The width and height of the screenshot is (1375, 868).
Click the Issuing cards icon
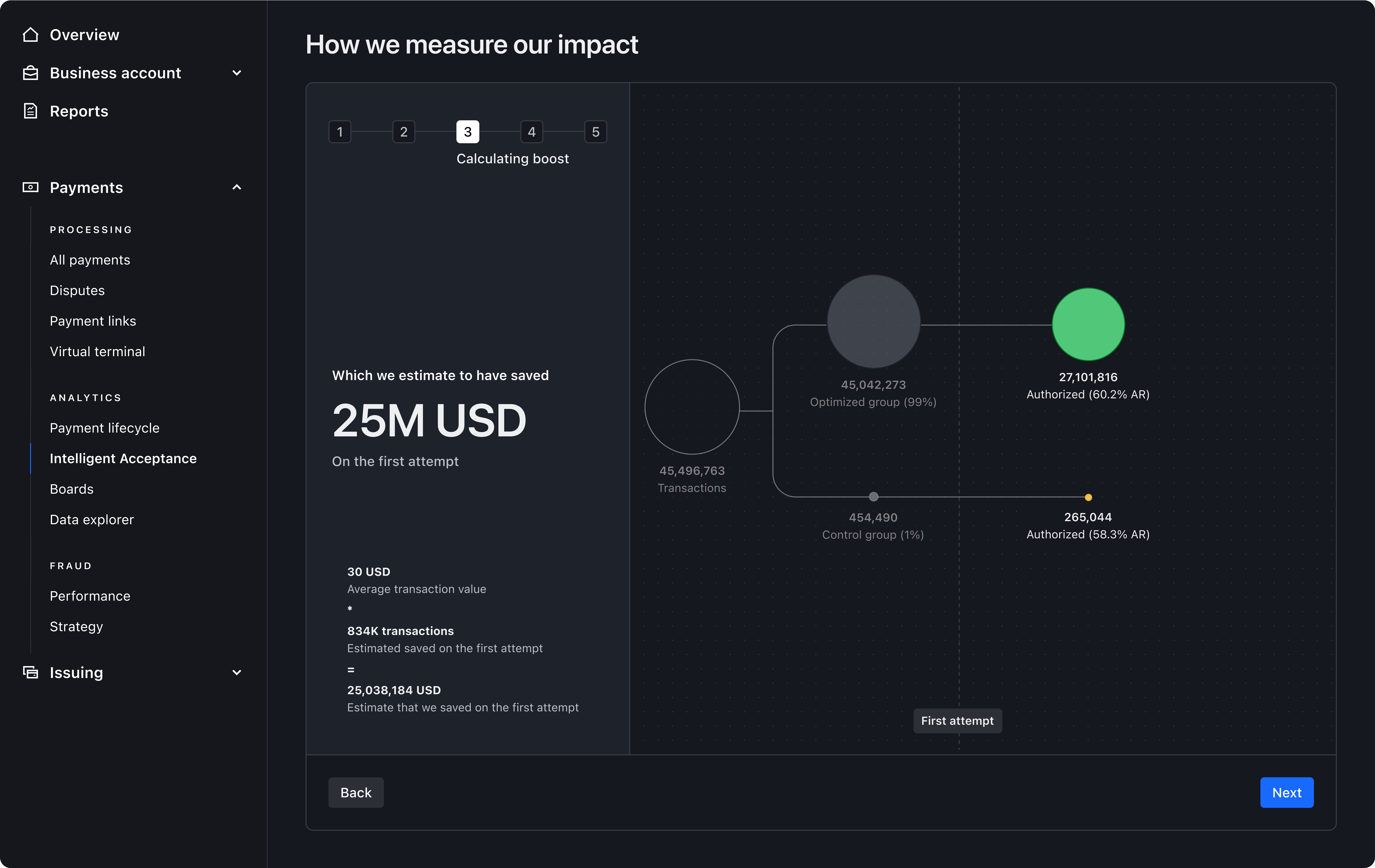pos(30,672)
